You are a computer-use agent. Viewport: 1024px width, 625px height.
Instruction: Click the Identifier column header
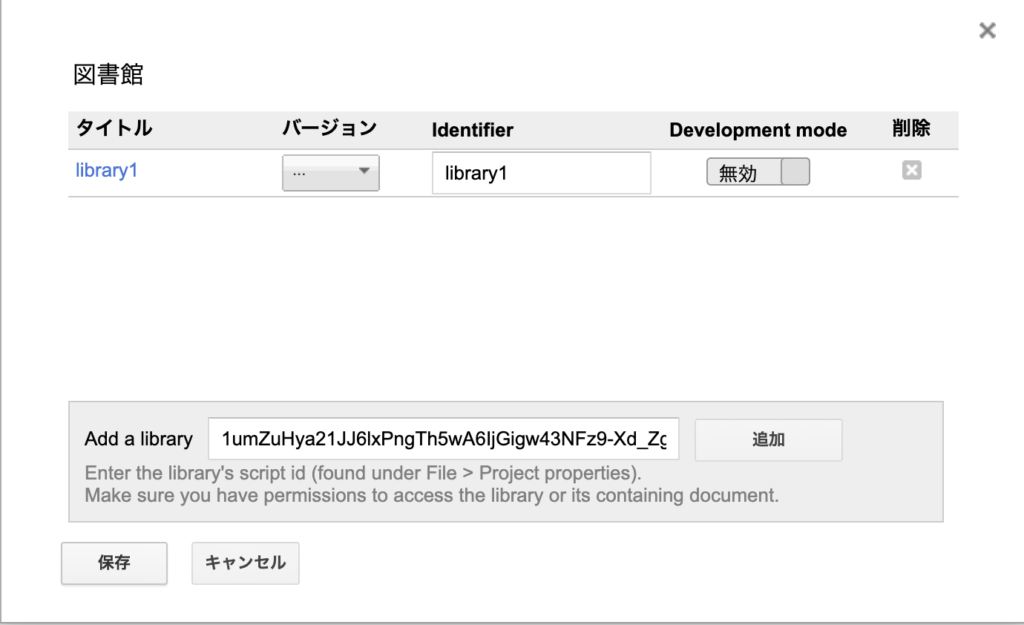[472, 130]
